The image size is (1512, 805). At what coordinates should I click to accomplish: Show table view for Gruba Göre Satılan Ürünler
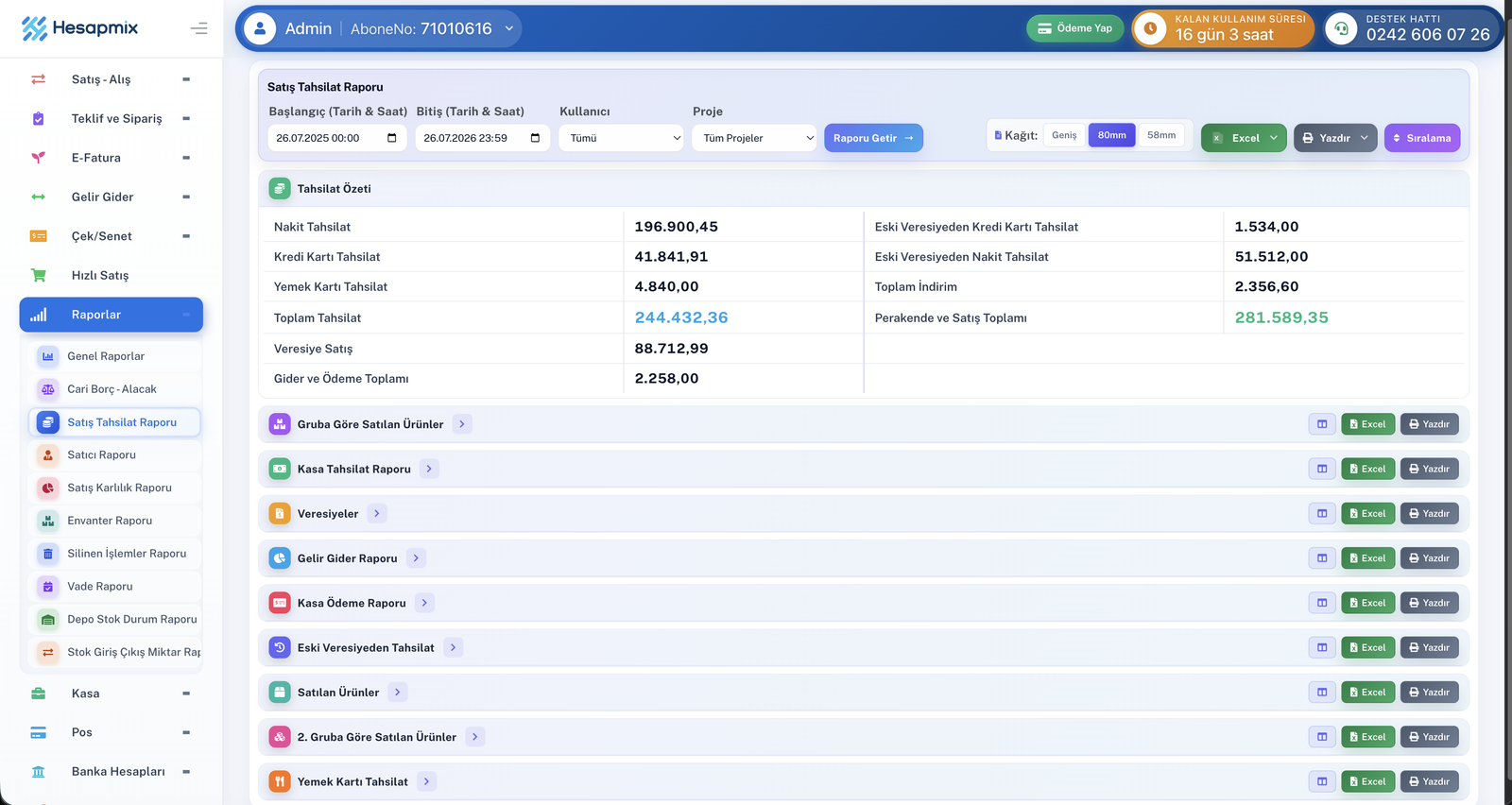click(1322, 424)
